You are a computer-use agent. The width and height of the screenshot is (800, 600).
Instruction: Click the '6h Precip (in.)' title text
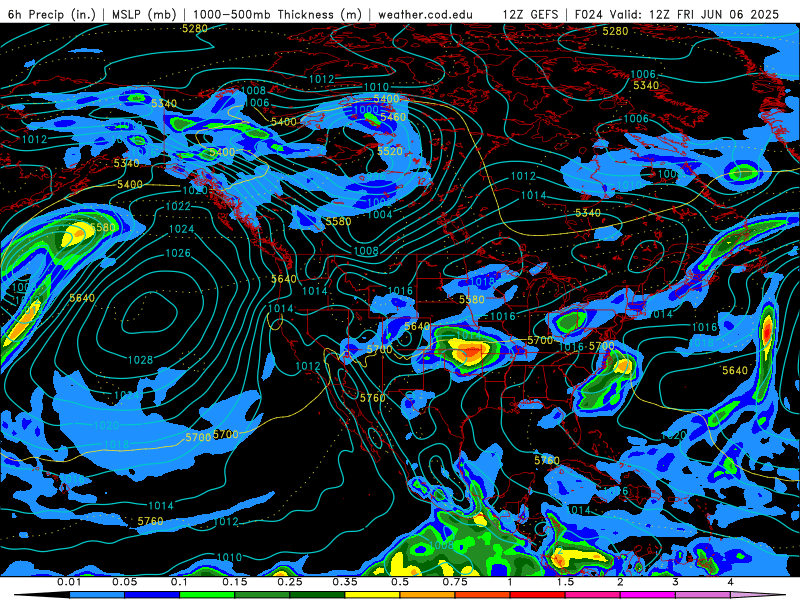tap(52, 14)
